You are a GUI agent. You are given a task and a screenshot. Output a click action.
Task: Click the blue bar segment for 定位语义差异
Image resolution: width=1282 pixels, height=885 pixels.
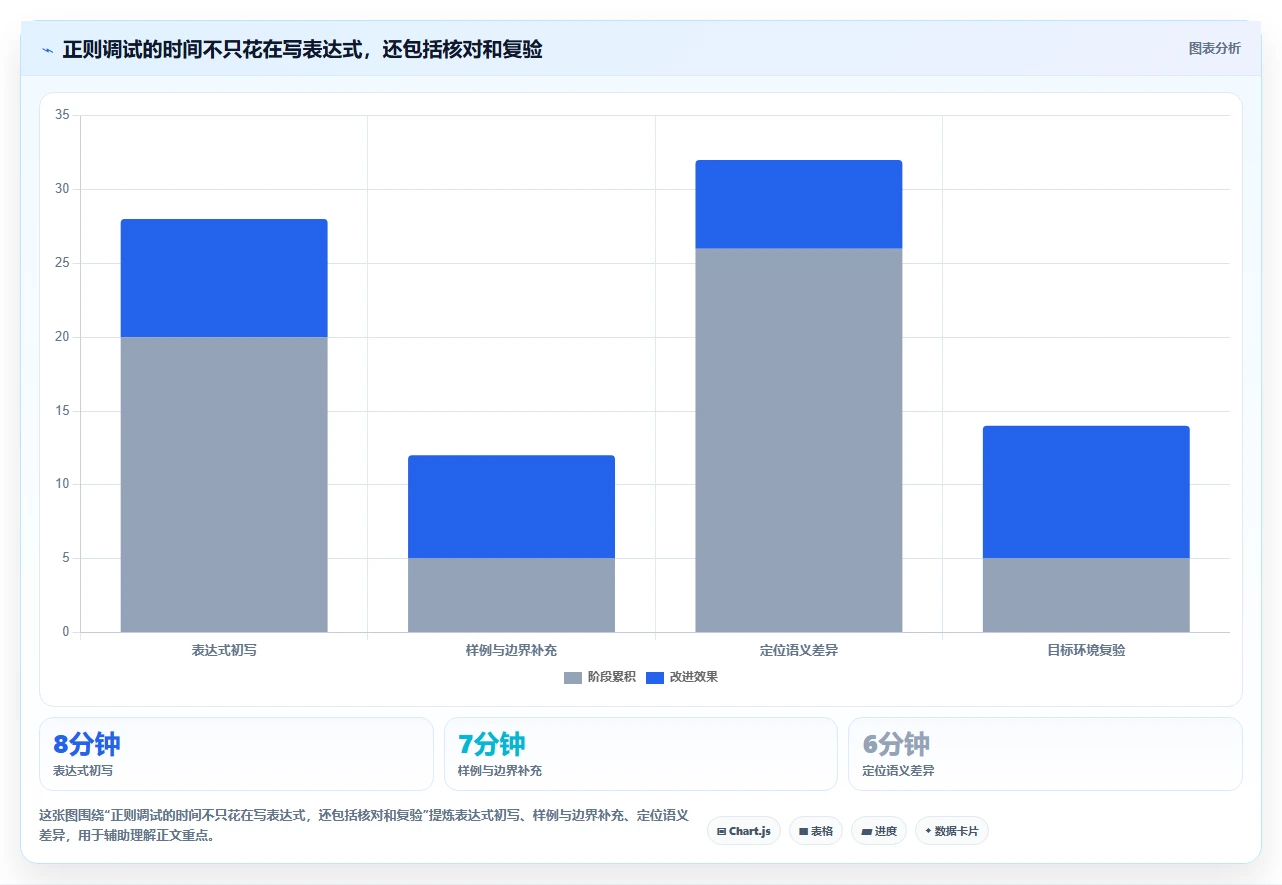tap(799, 204)
